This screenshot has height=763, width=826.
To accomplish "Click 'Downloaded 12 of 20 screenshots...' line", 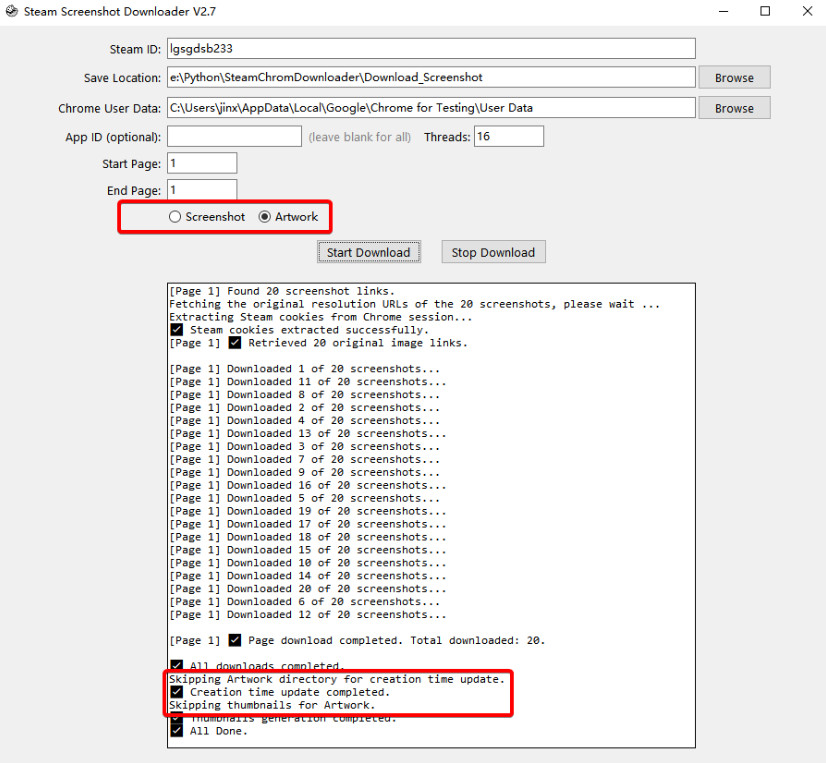I will point(308,614).
